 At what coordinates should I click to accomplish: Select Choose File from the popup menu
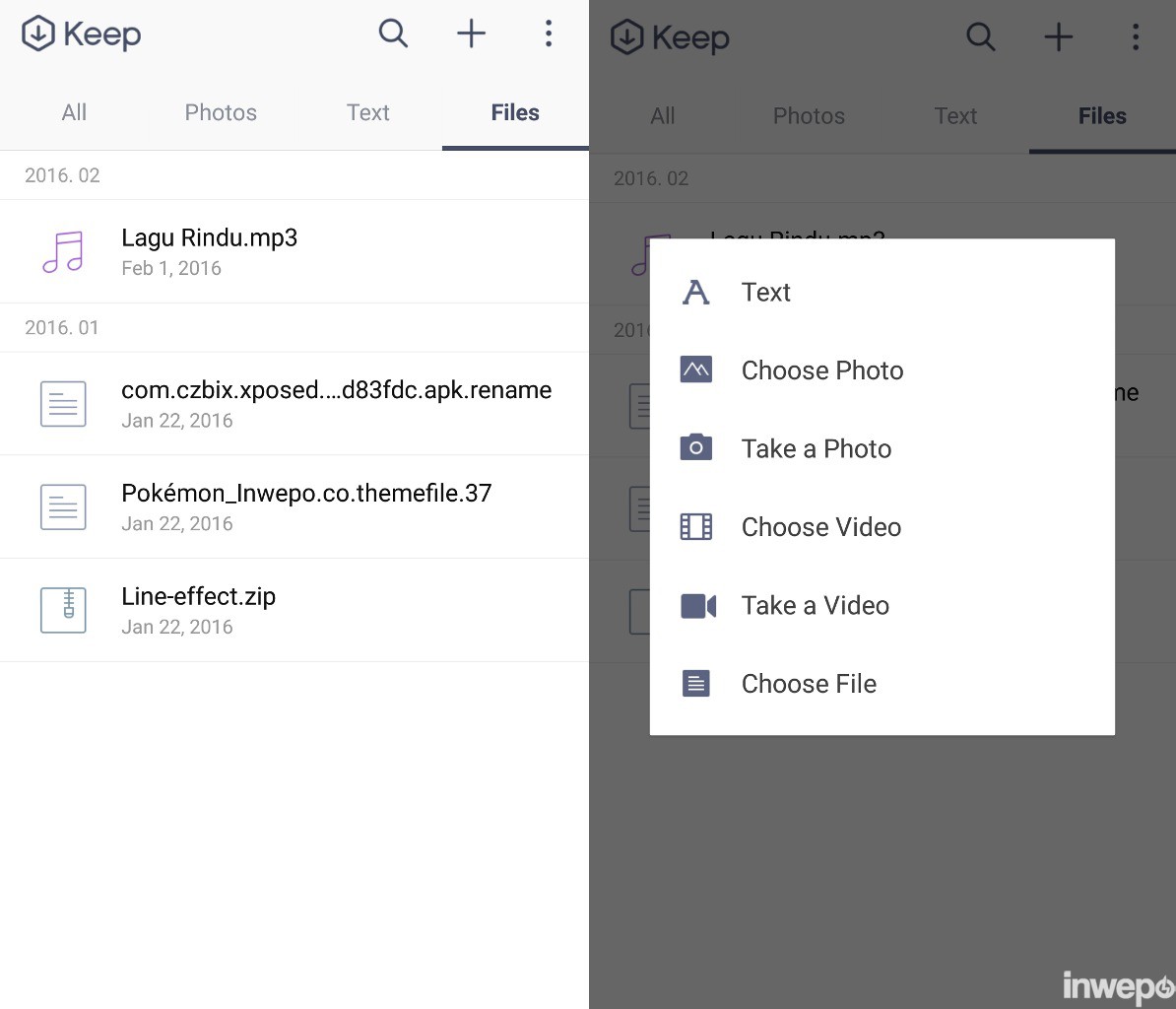[810, 683]
